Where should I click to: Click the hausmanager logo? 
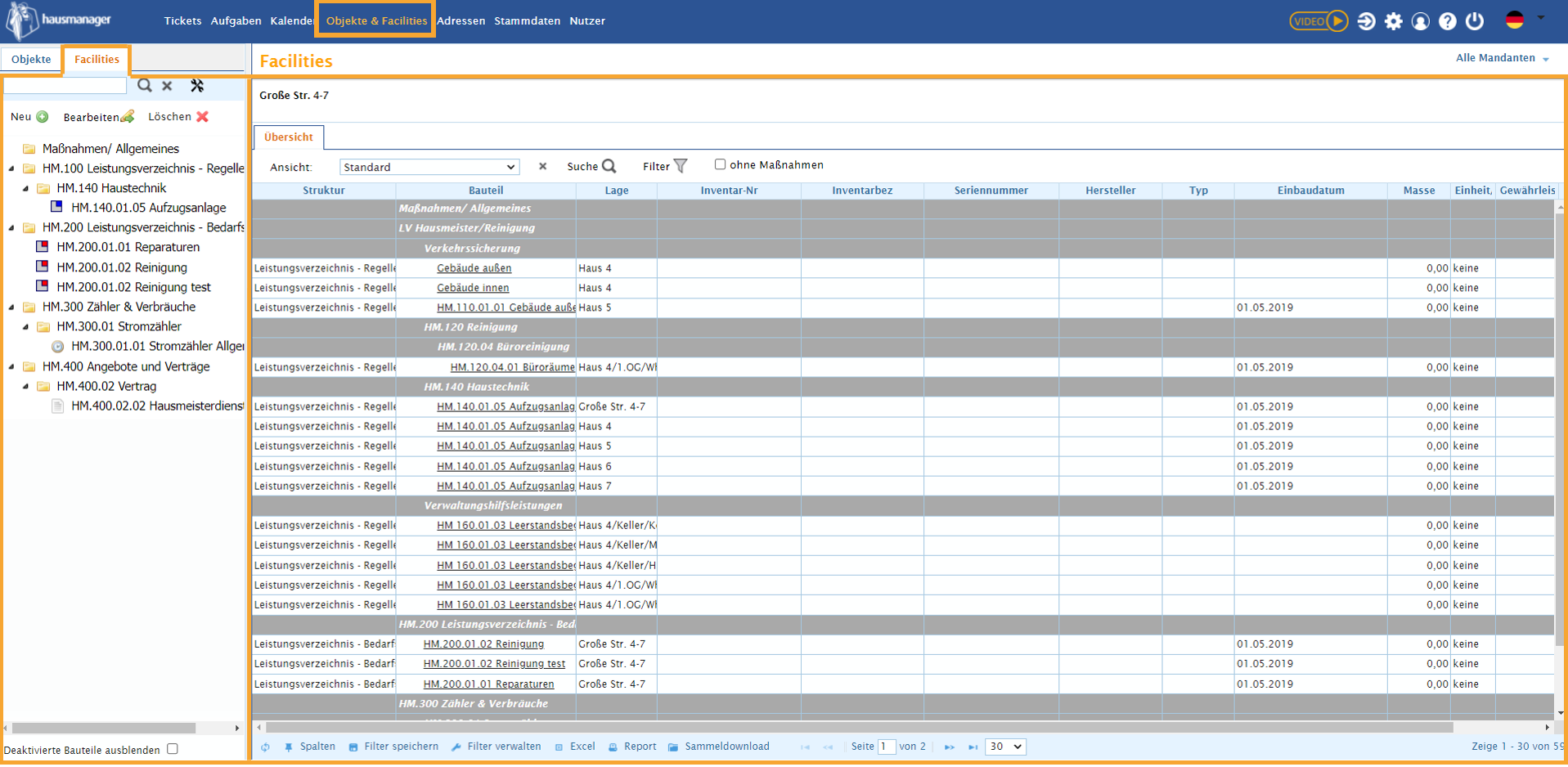(60, 20)
